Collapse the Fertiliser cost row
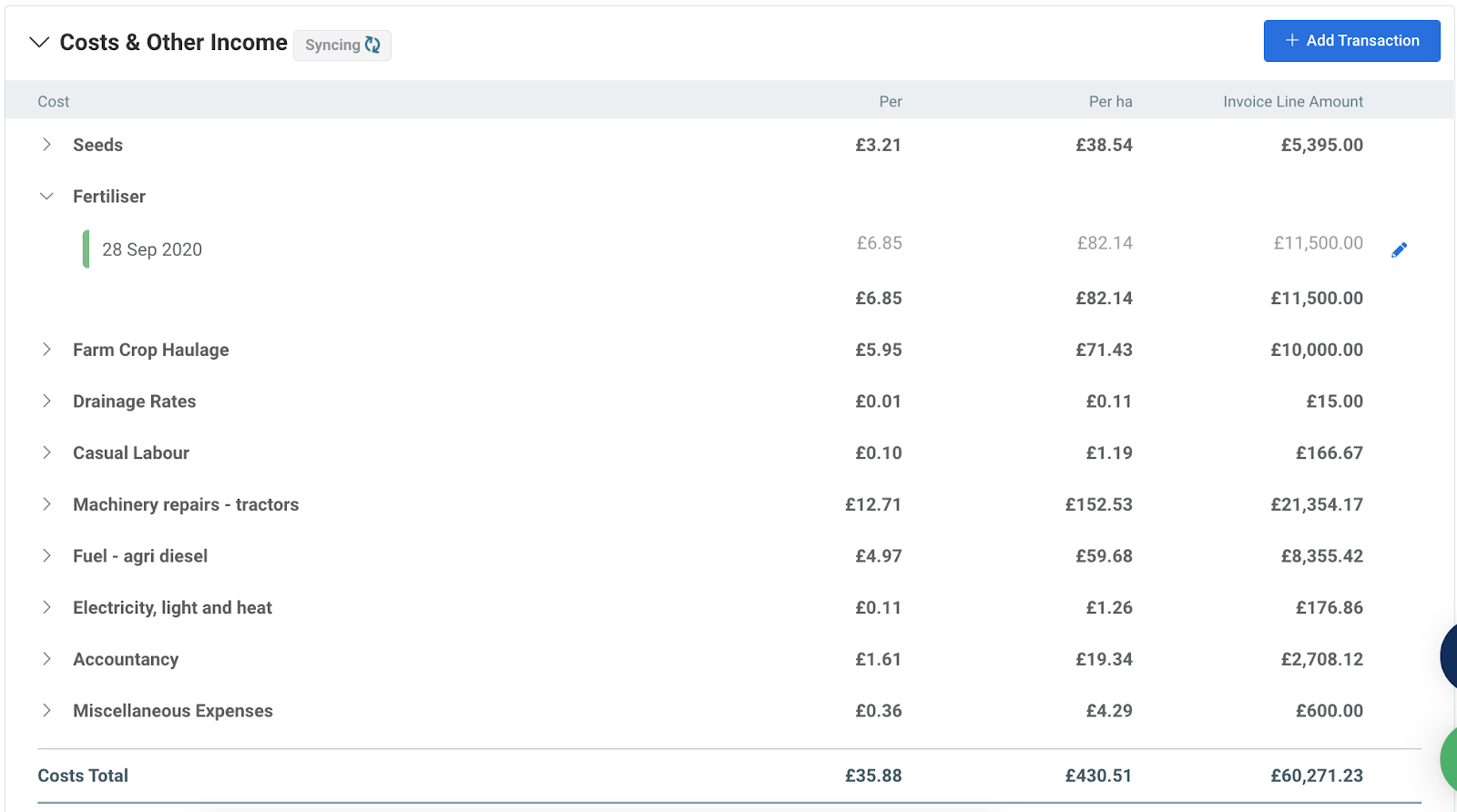Viewport: 1457px width, 812px height. pos(46,197)
